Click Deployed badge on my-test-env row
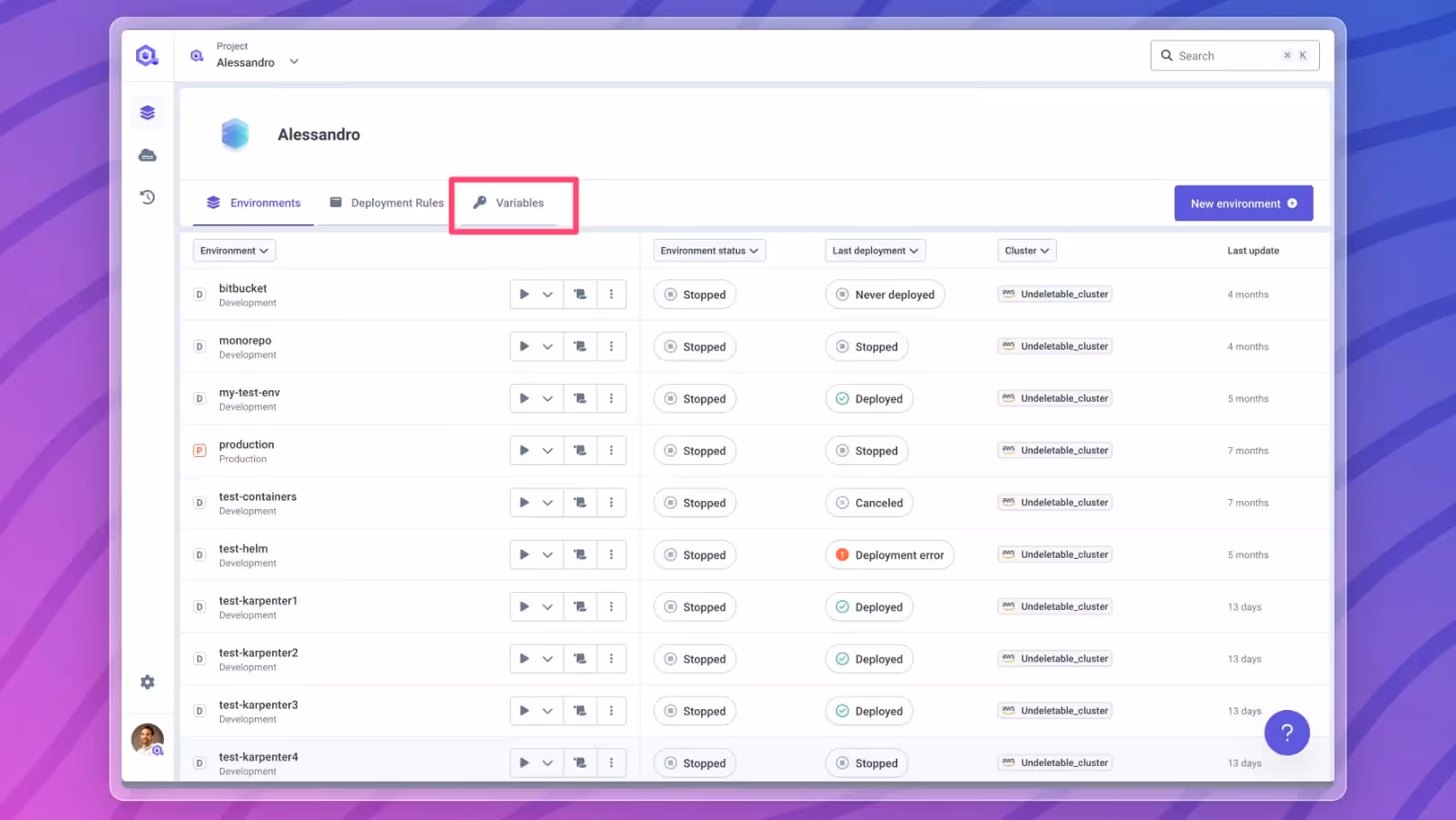 tap(869, 399)
